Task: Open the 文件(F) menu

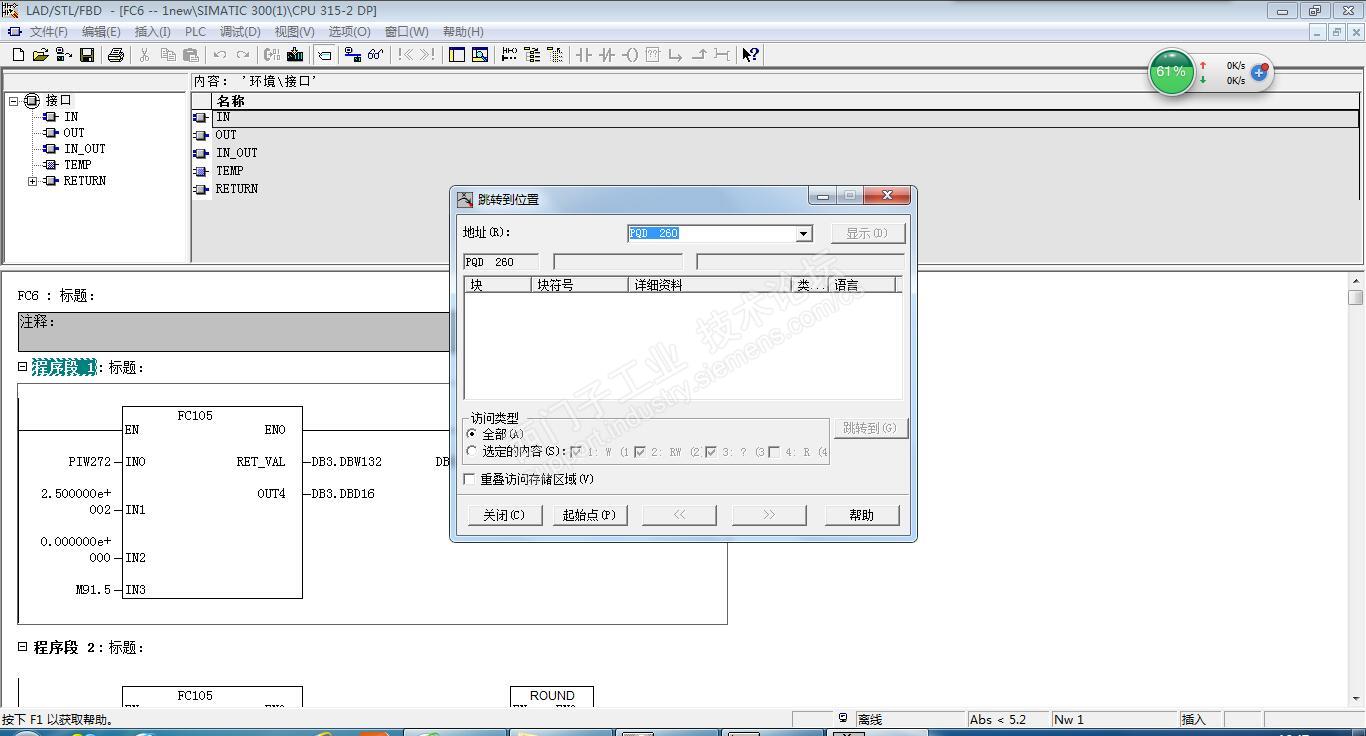Action: coord(48,32)
